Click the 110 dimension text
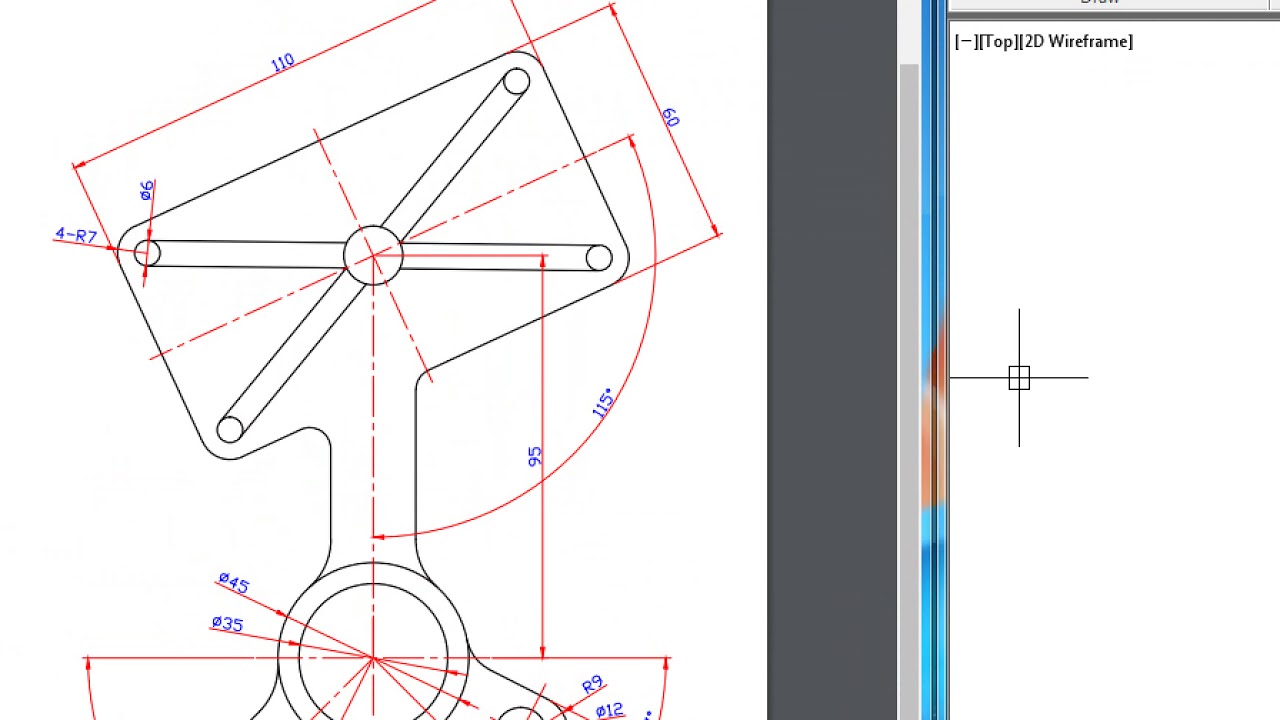Screen dimensions: 1280x720 click(282, 62)
